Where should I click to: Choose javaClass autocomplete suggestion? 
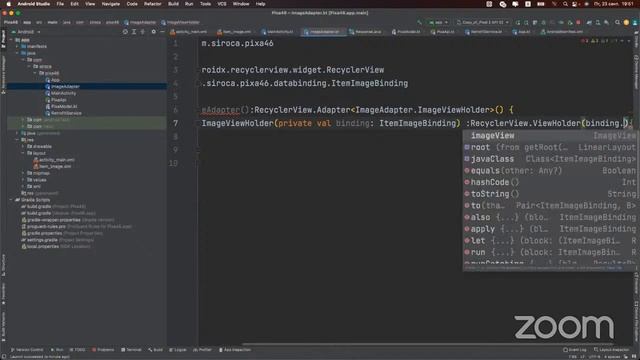549,159
